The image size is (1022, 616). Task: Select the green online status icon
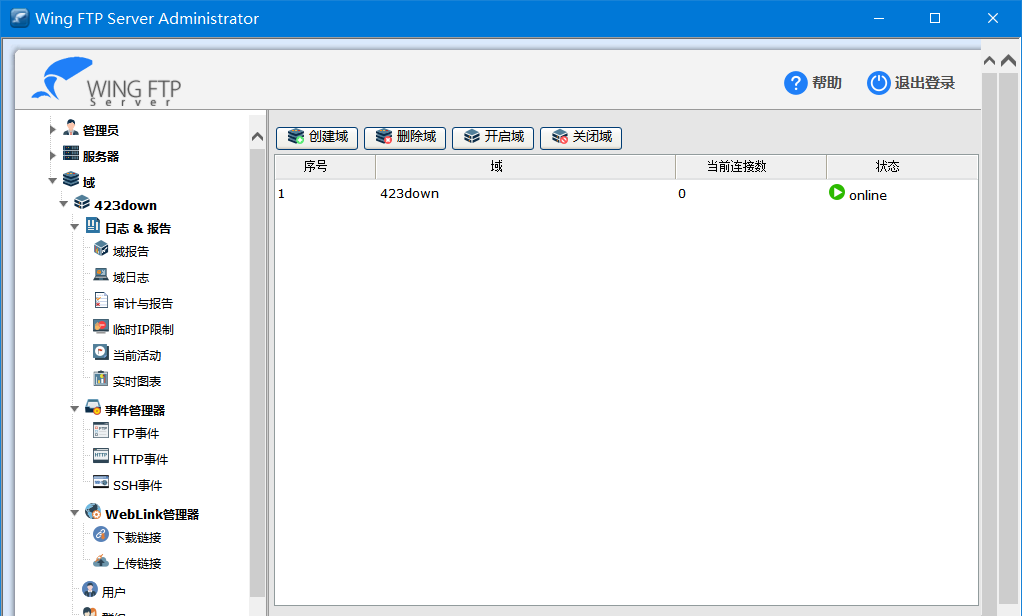[x=837, y=193]
